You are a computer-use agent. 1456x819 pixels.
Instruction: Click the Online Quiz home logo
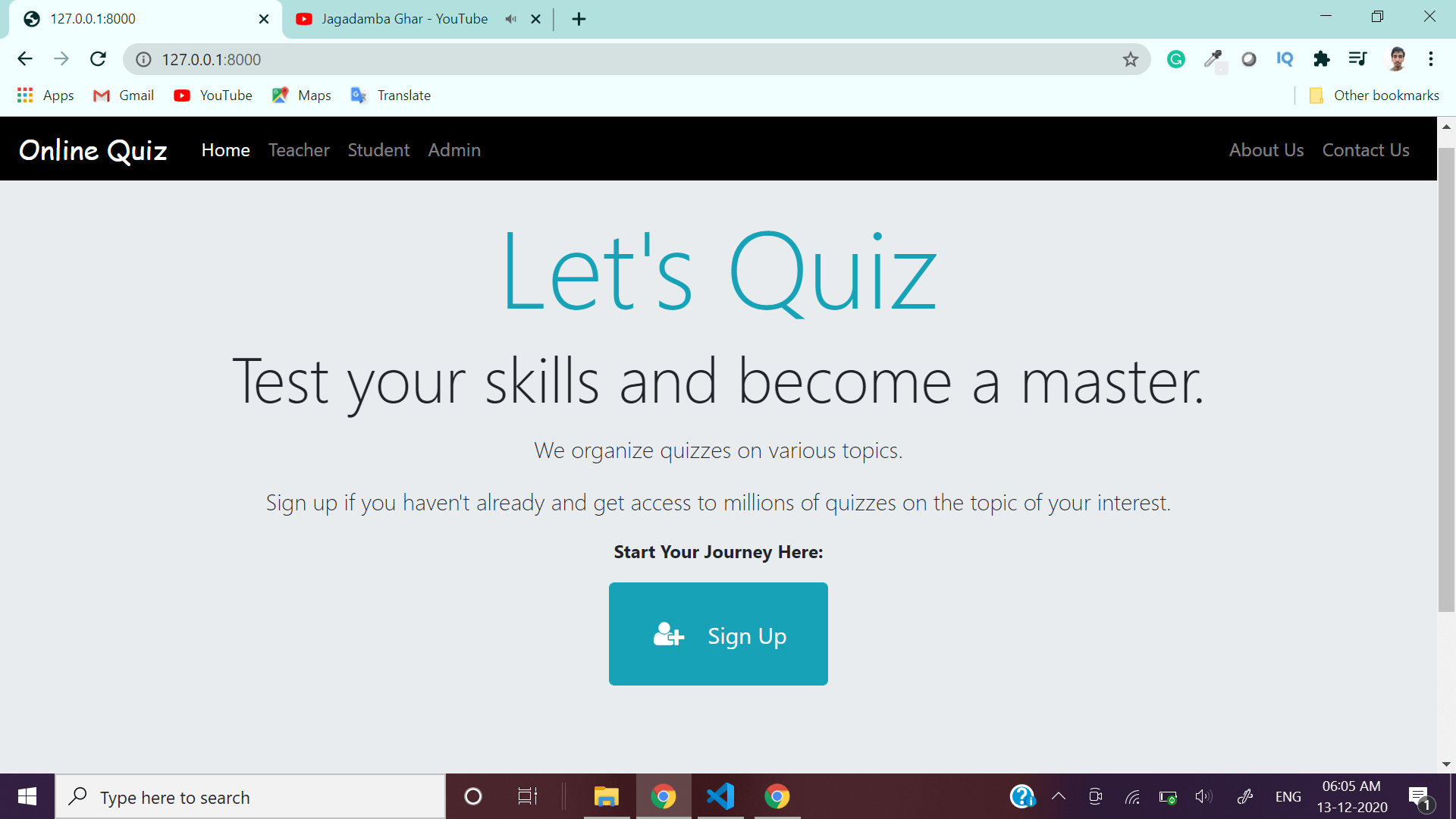tap(93, 149)
